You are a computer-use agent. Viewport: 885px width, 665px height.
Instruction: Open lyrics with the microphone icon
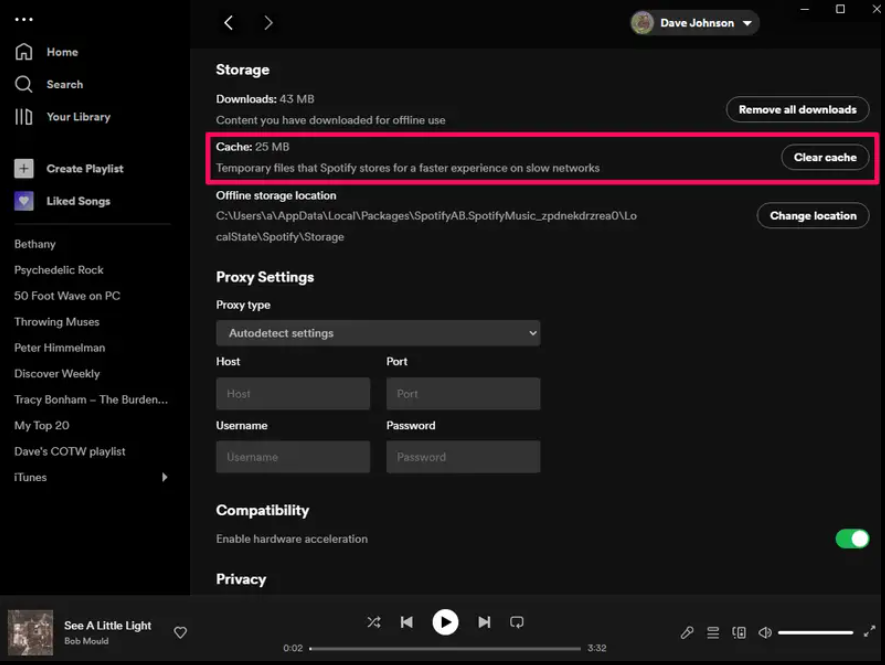[687, 632]
